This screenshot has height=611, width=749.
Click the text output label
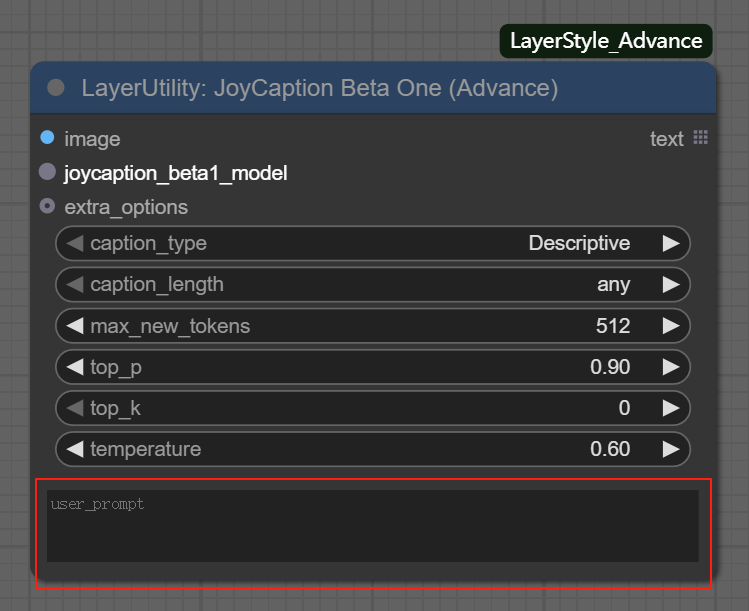pyautogui.click(x=666, y=139)
